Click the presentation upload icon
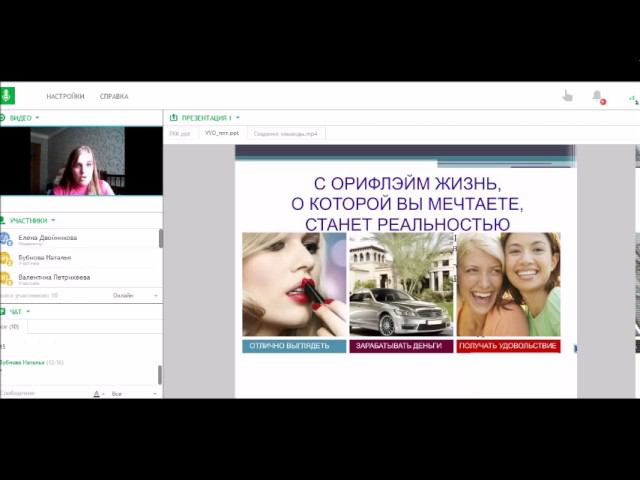The image size is (640, 480). click(173, 118)
